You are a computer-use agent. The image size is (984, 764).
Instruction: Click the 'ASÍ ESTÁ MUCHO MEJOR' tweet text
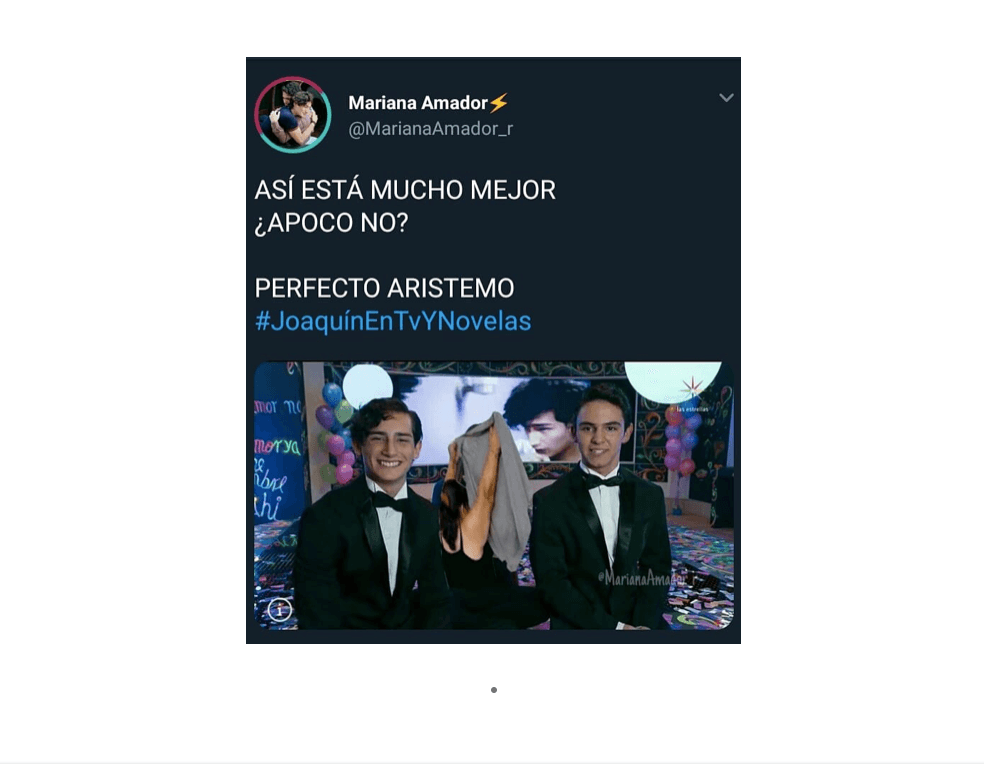point(405,190)
